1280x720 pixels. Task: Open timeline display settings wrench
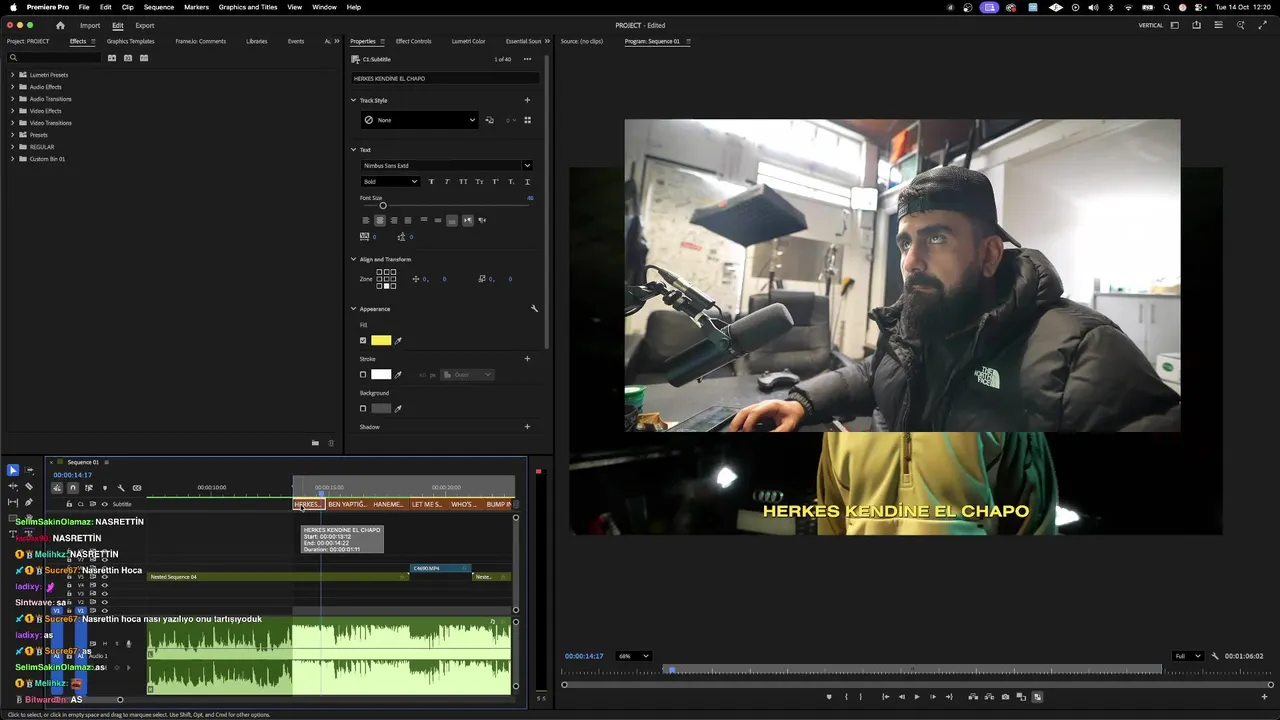tap(121, 488)
